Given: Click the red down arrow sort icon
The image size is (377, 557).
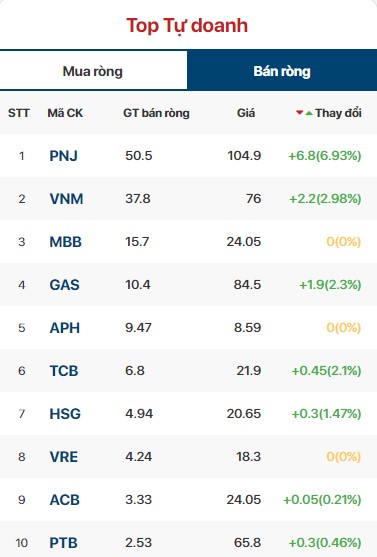Looking at the screenshot, I should [300, 113].
